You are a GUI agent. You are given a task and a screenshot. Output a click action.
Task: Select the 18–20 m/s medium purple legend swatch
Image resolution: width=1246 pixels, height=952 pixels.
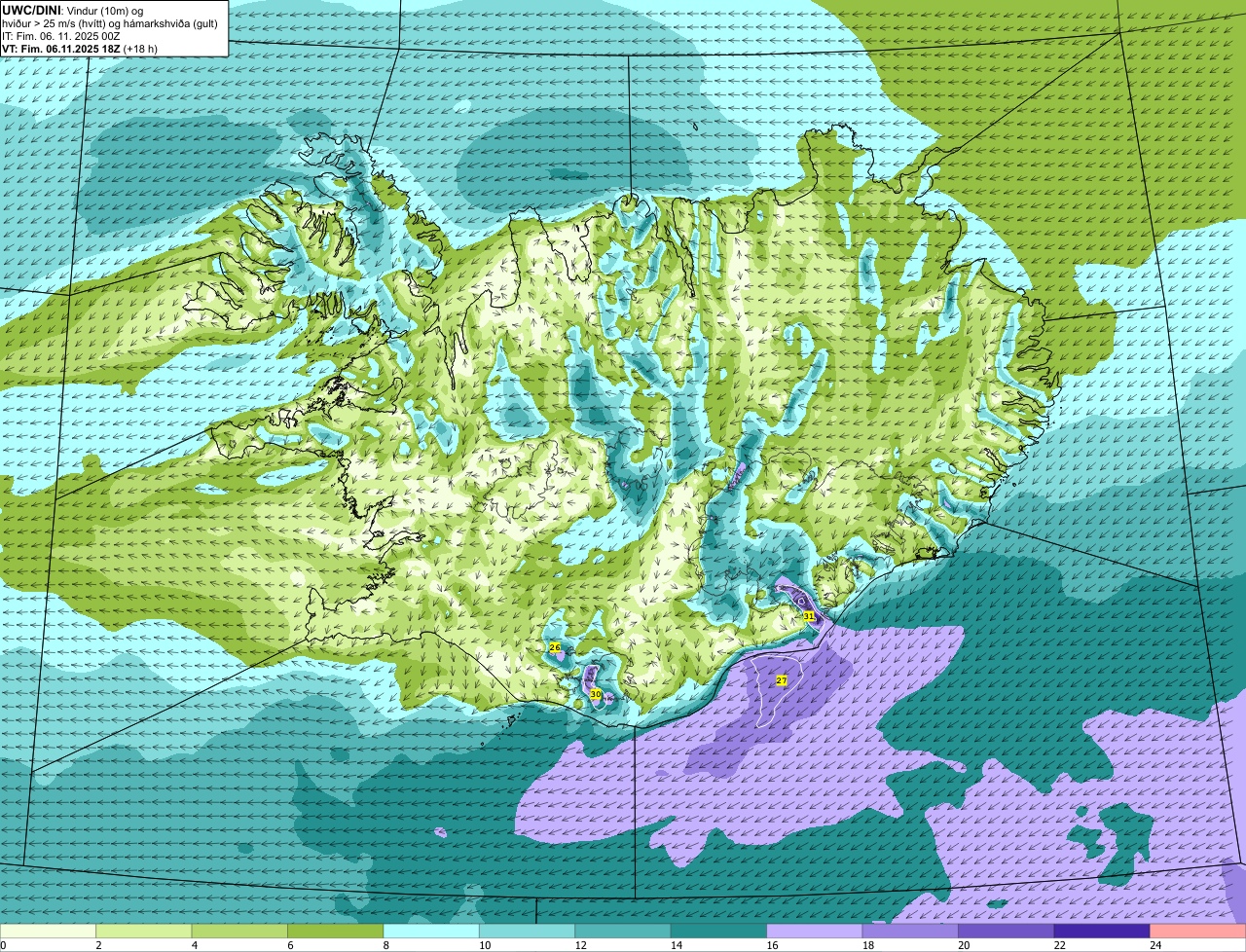pos(910,932)
